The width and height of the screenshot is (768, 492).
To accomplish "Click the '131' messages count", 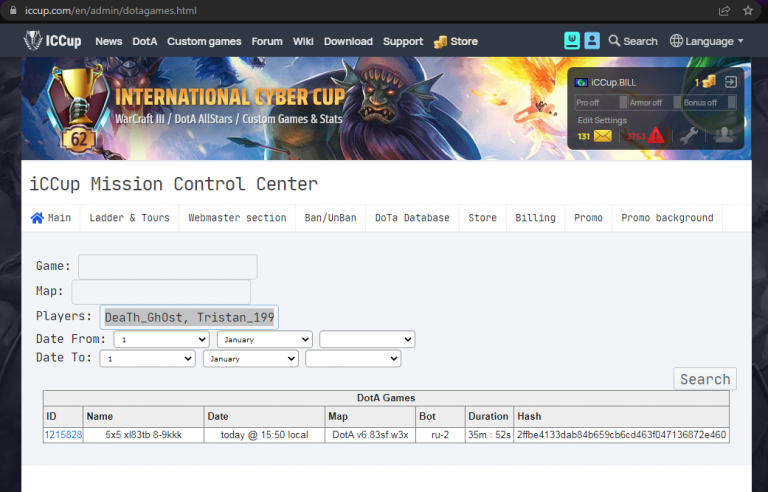I will (x=583, y=136).
